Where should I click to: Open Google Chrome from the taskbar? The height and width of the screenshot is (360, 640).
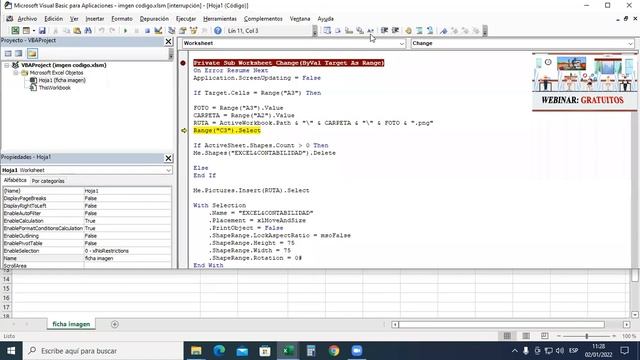[334, 351]
